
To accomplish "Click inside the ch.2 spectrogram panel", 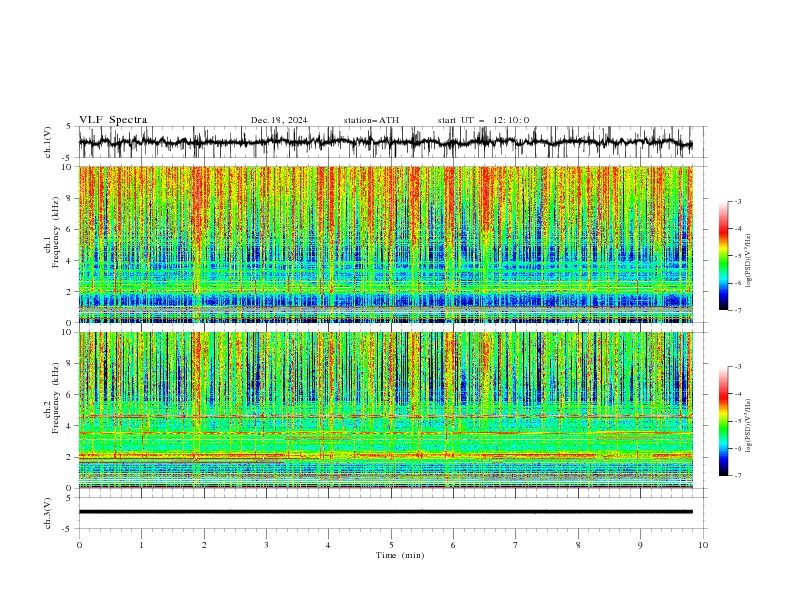I will click(x=385, y=410).
